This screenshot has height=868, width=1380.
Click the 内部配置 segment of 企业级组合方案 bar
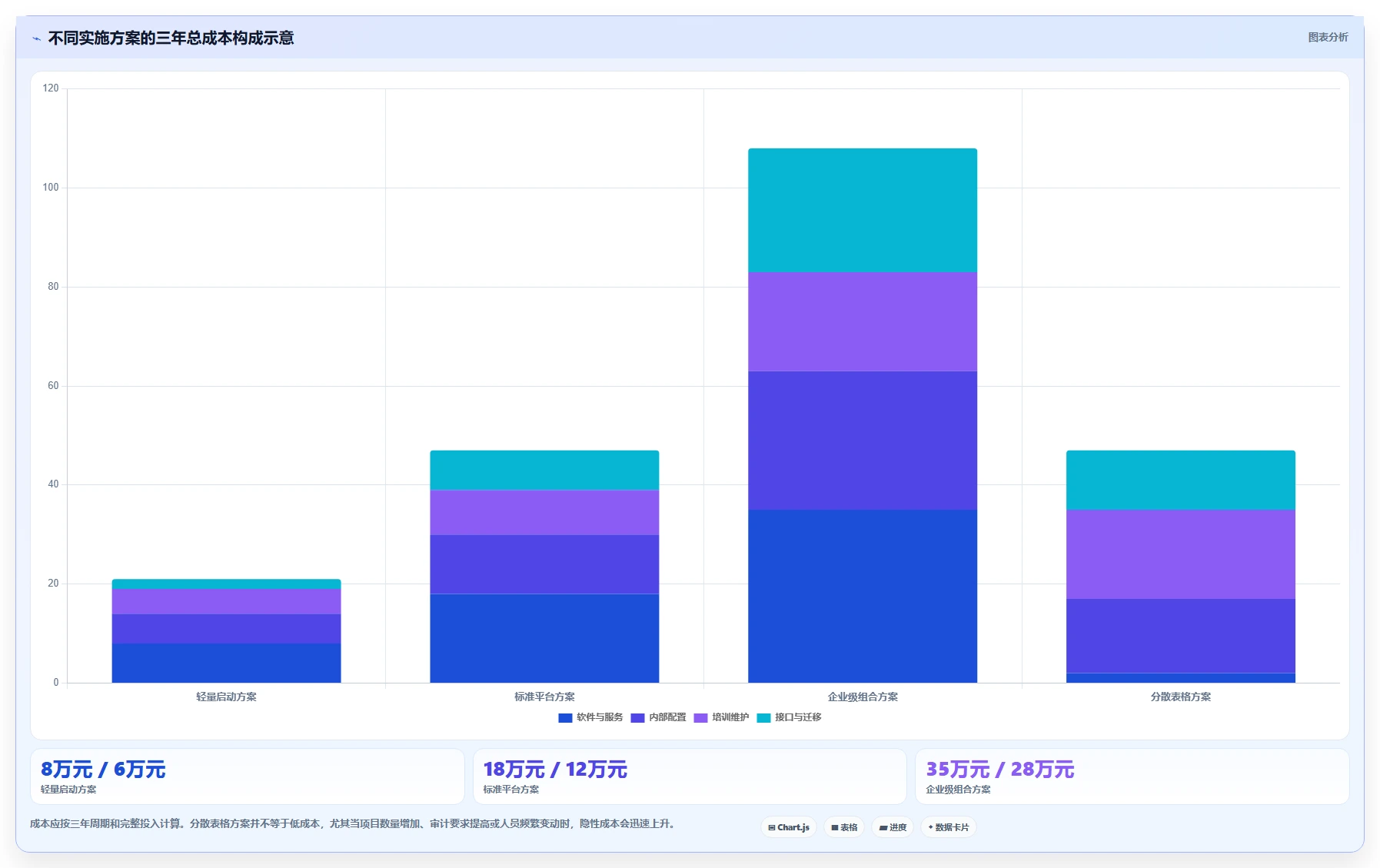point(863,441)
